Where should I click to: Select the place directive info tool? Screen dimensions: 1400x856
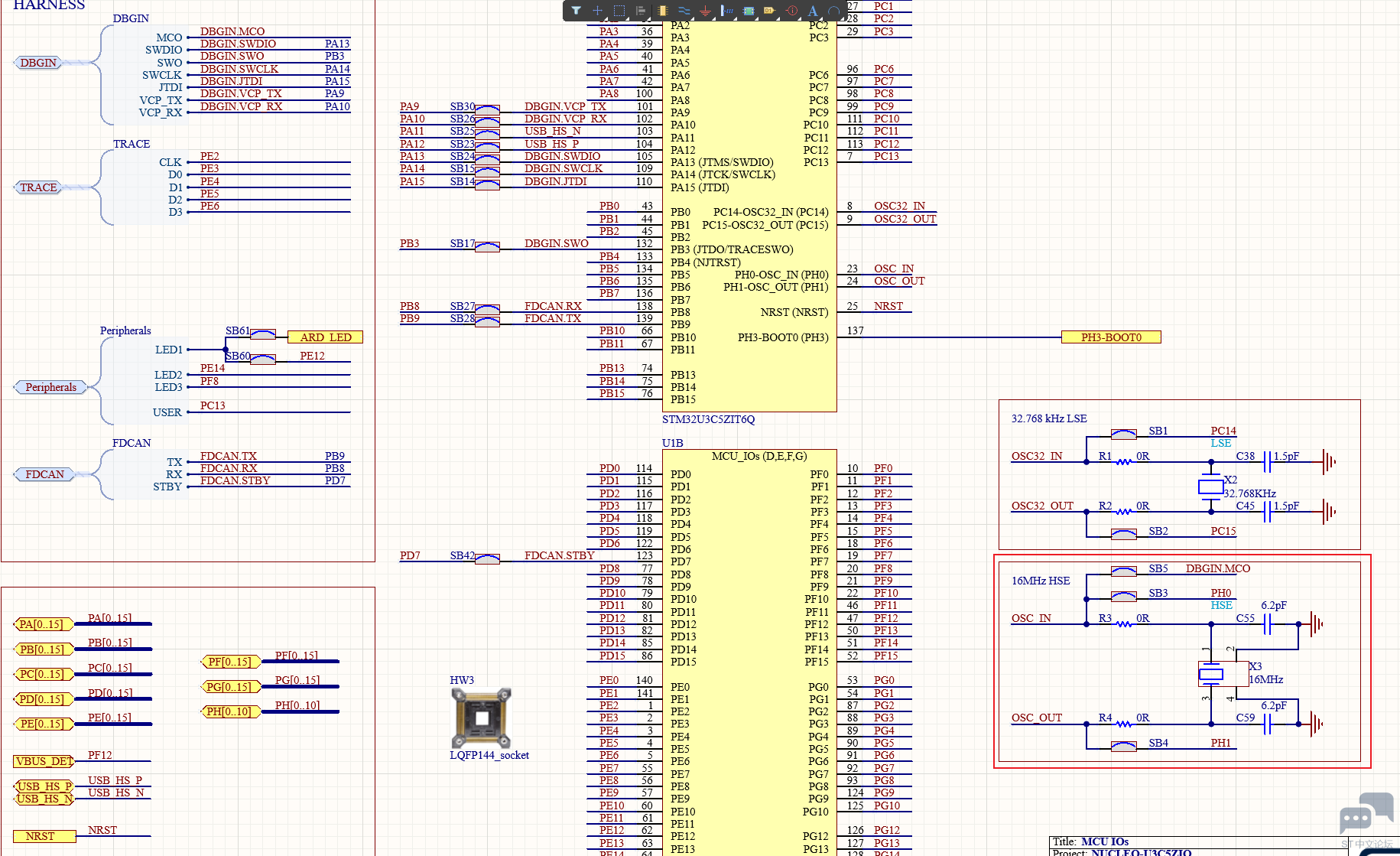pyautogui.click(x=791, y=11)
